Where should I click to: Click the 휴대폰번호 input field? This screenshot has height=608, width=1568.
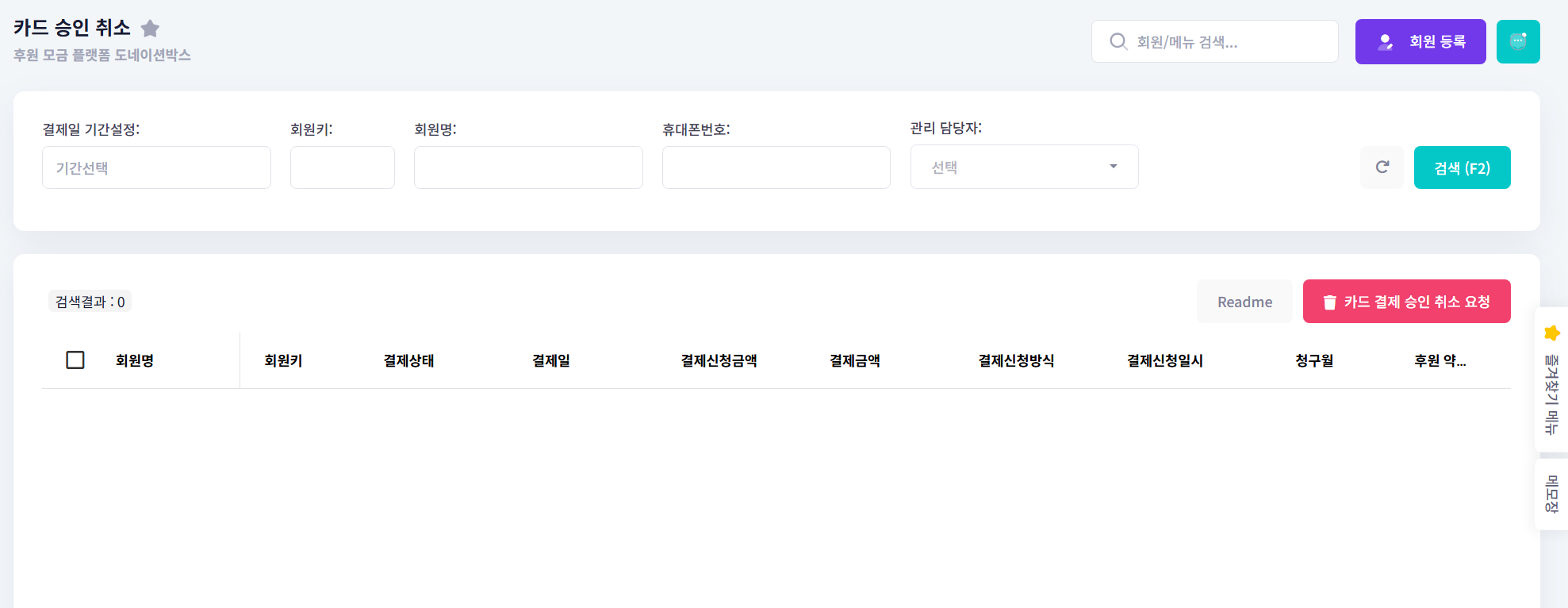[x=776, y=167]
